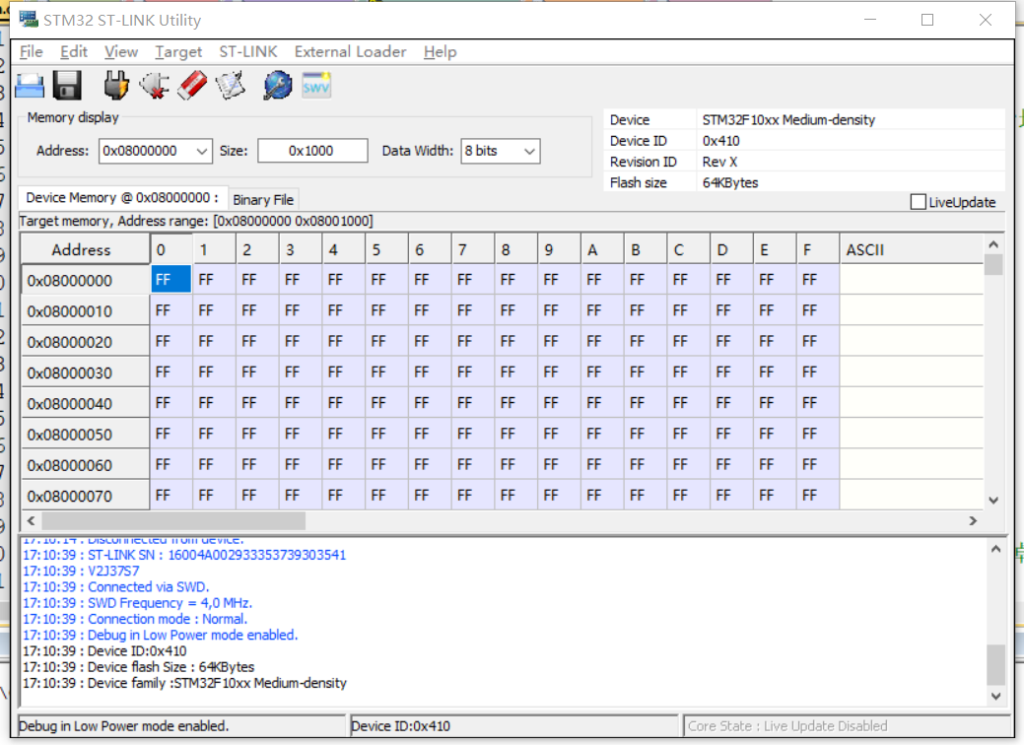Click column header A in memory grid
The height and width of the screenshot is (745, 1024).
(x=602, y=249)
